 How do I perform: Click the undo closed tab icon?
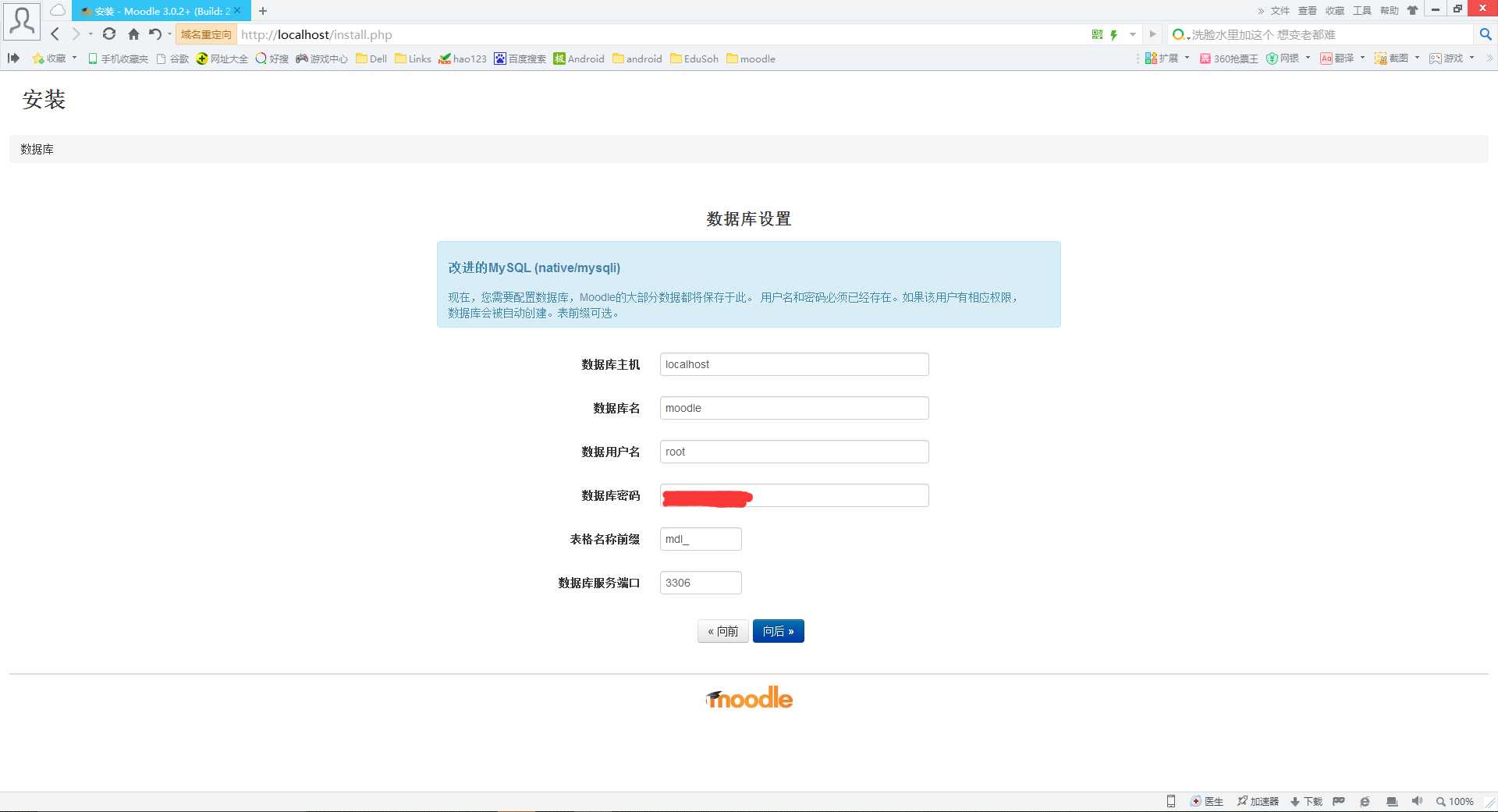tap(155, 34)
